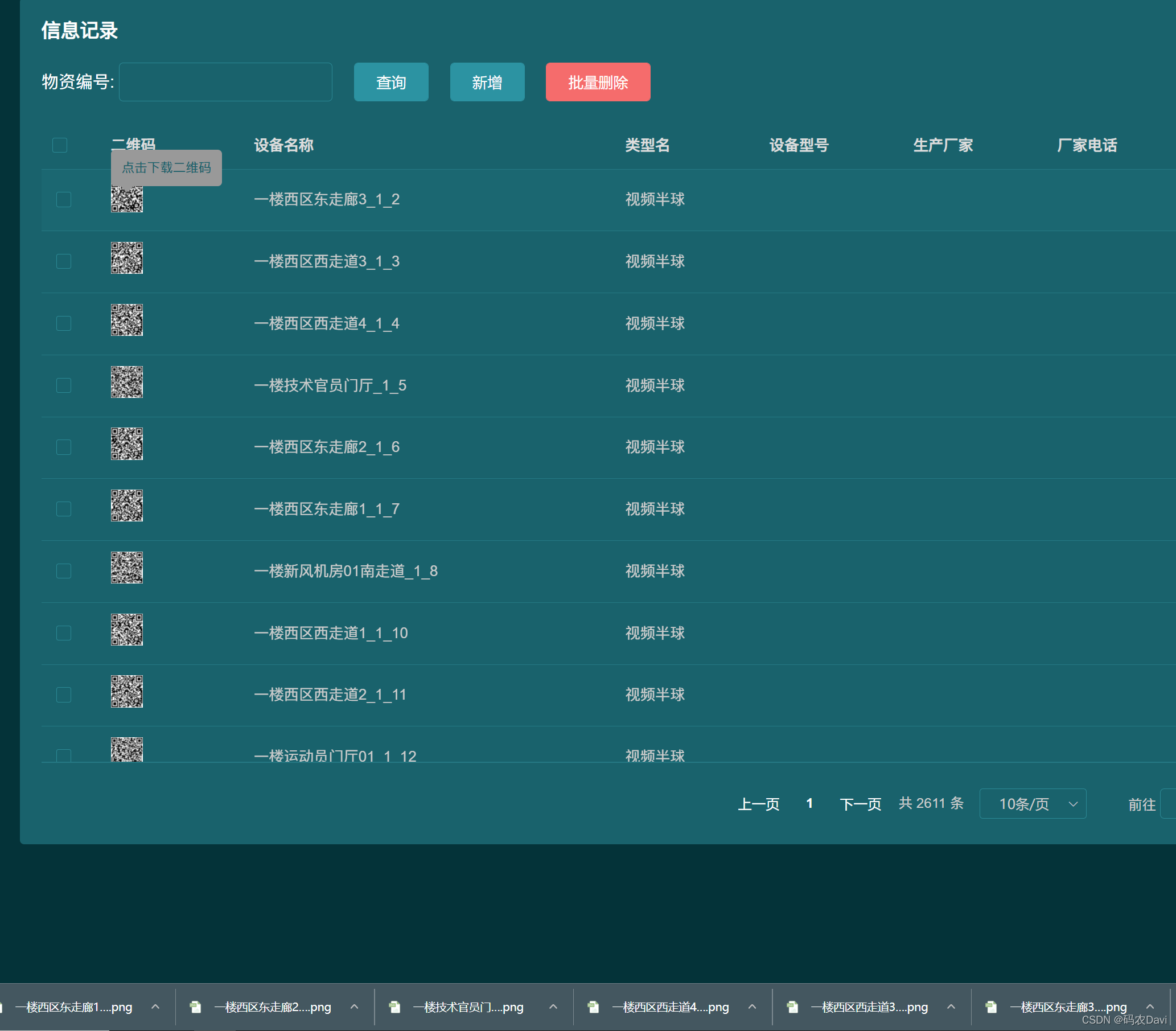1176x1031 pixels.
Task: Expand options for 一楼西区东走廊3 download
Action: (x=1150, y=1007)
